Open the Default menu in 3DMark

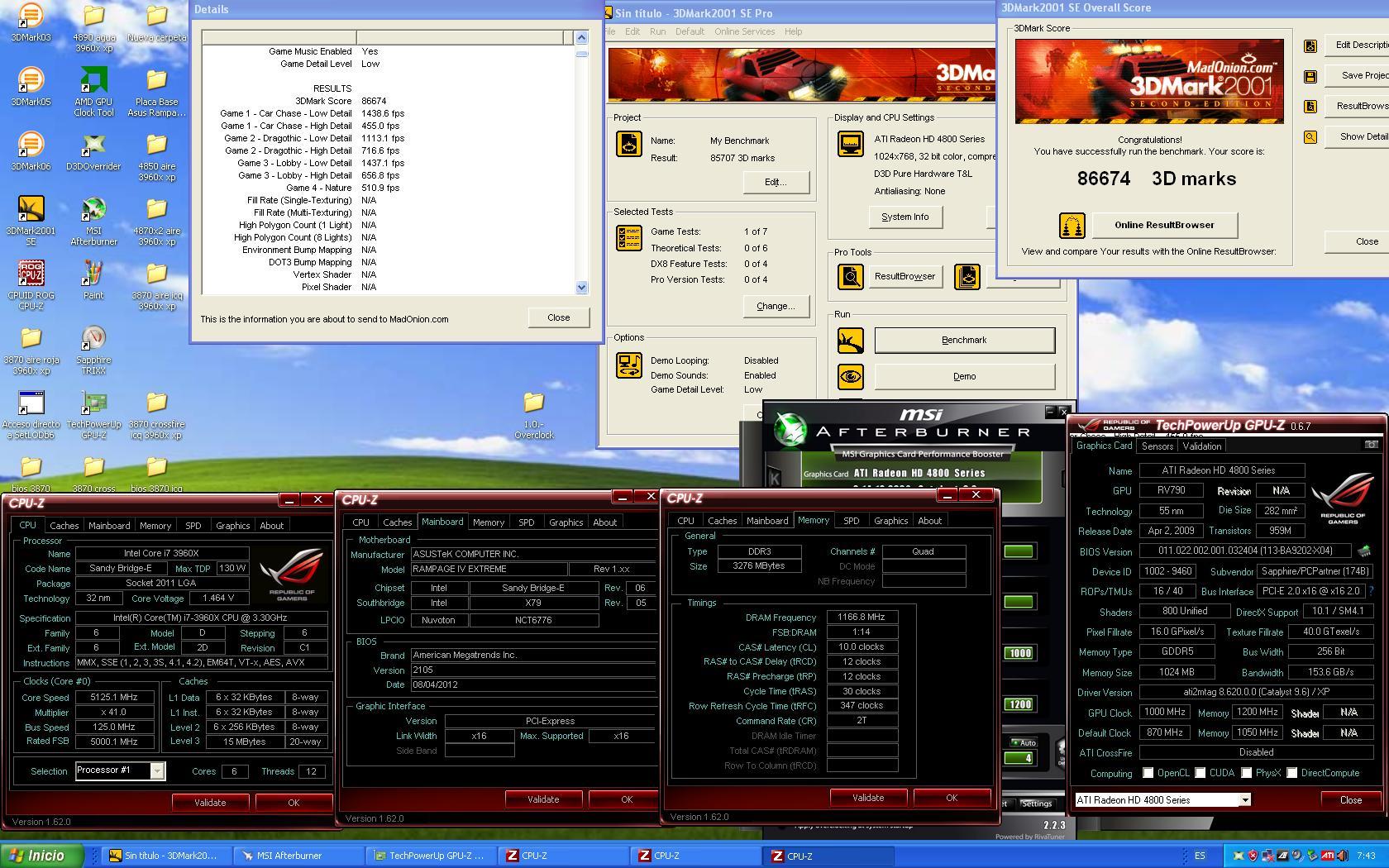coord(690,31)
